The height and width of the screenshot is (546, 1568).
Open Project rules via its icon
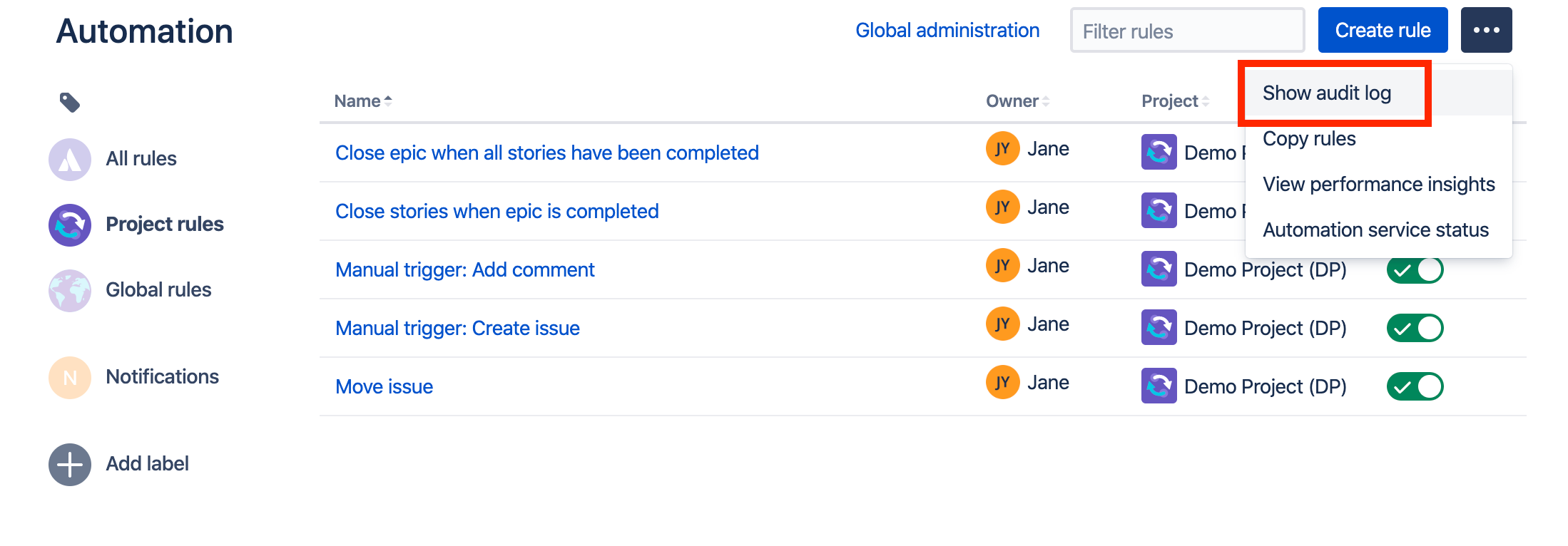point(70,225)
